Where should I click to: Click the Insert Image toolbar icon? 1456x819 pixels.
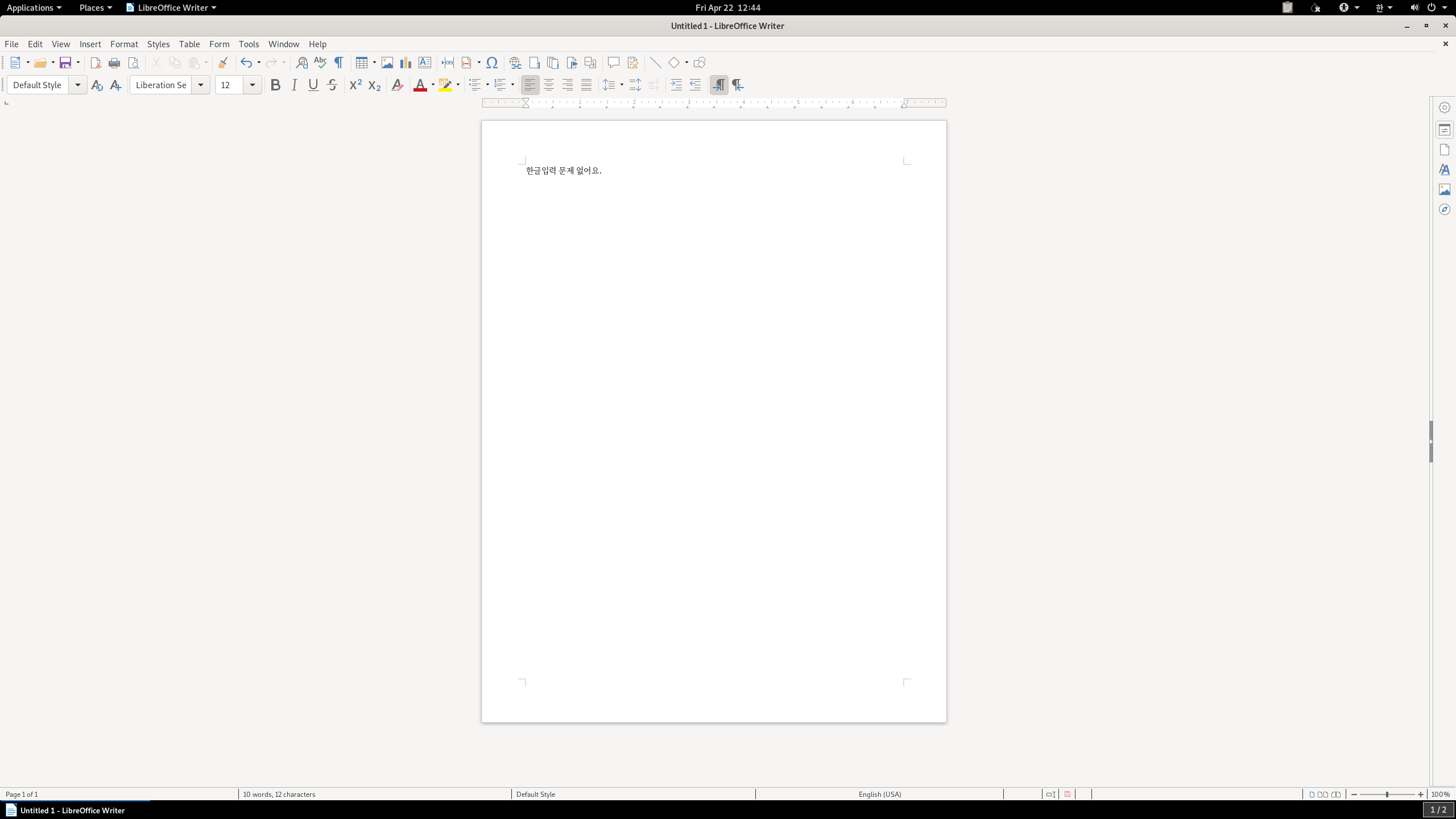click(x=387, y=63)
